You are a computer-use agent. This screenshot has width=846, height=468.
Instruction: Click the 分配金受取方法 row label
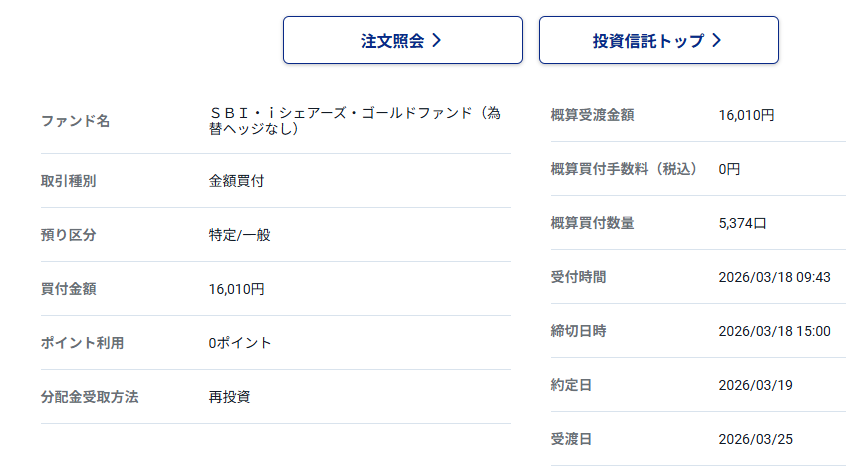[89, 397]
